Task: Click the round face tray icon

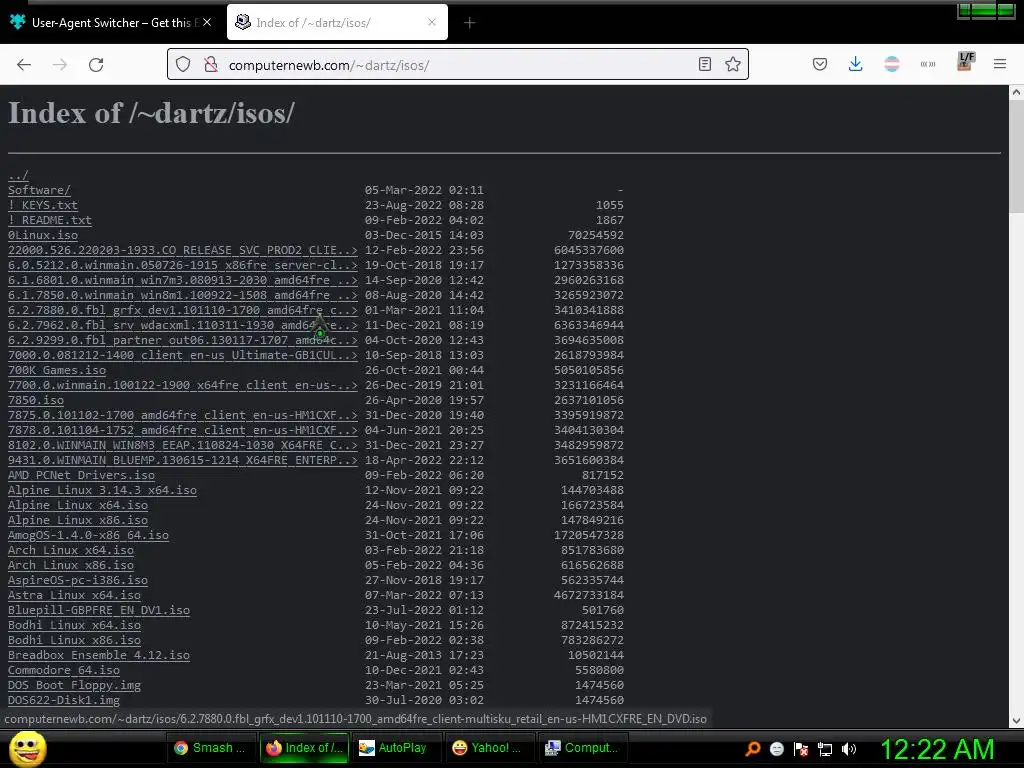Action: point(776,748)
